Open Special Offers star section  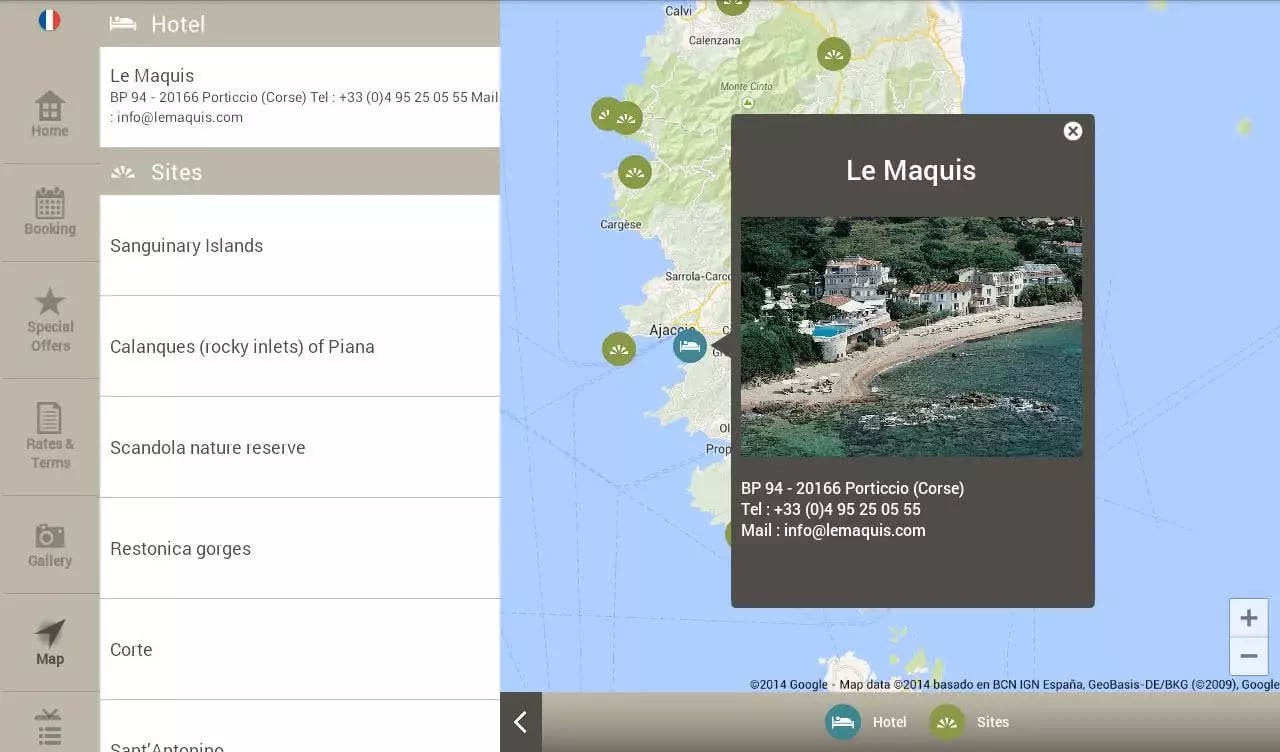tap(49, 320)
